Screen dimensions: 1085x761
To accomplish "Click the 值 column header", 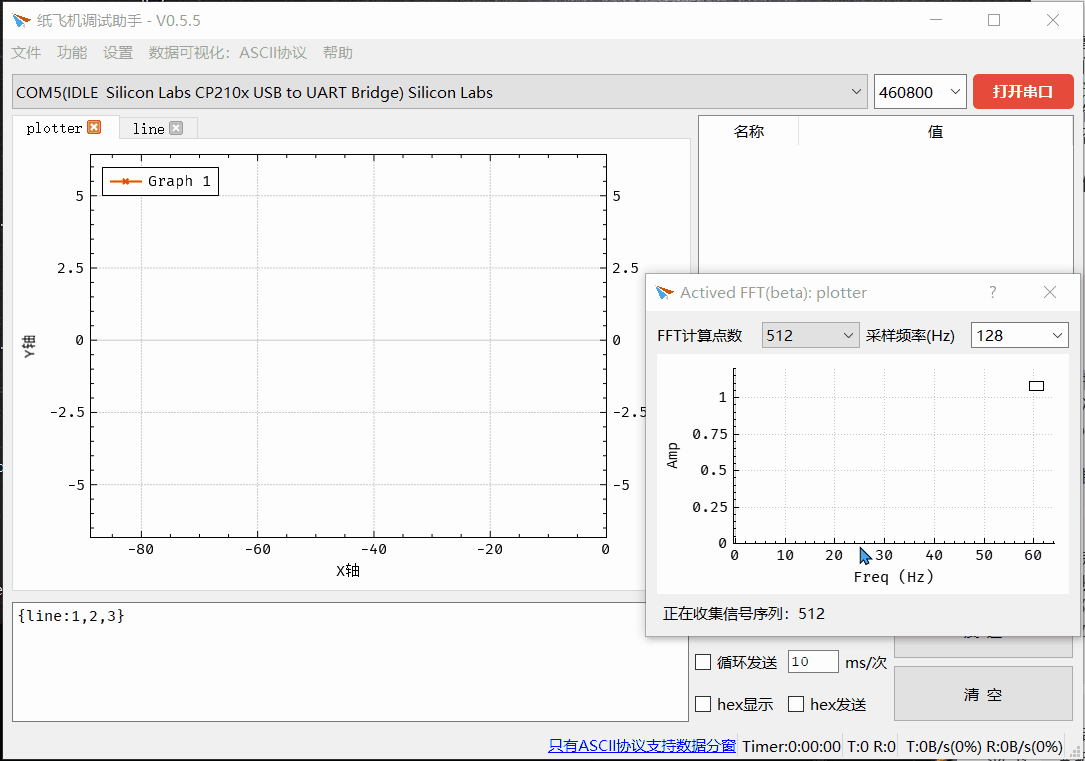I will pos(936,131).
